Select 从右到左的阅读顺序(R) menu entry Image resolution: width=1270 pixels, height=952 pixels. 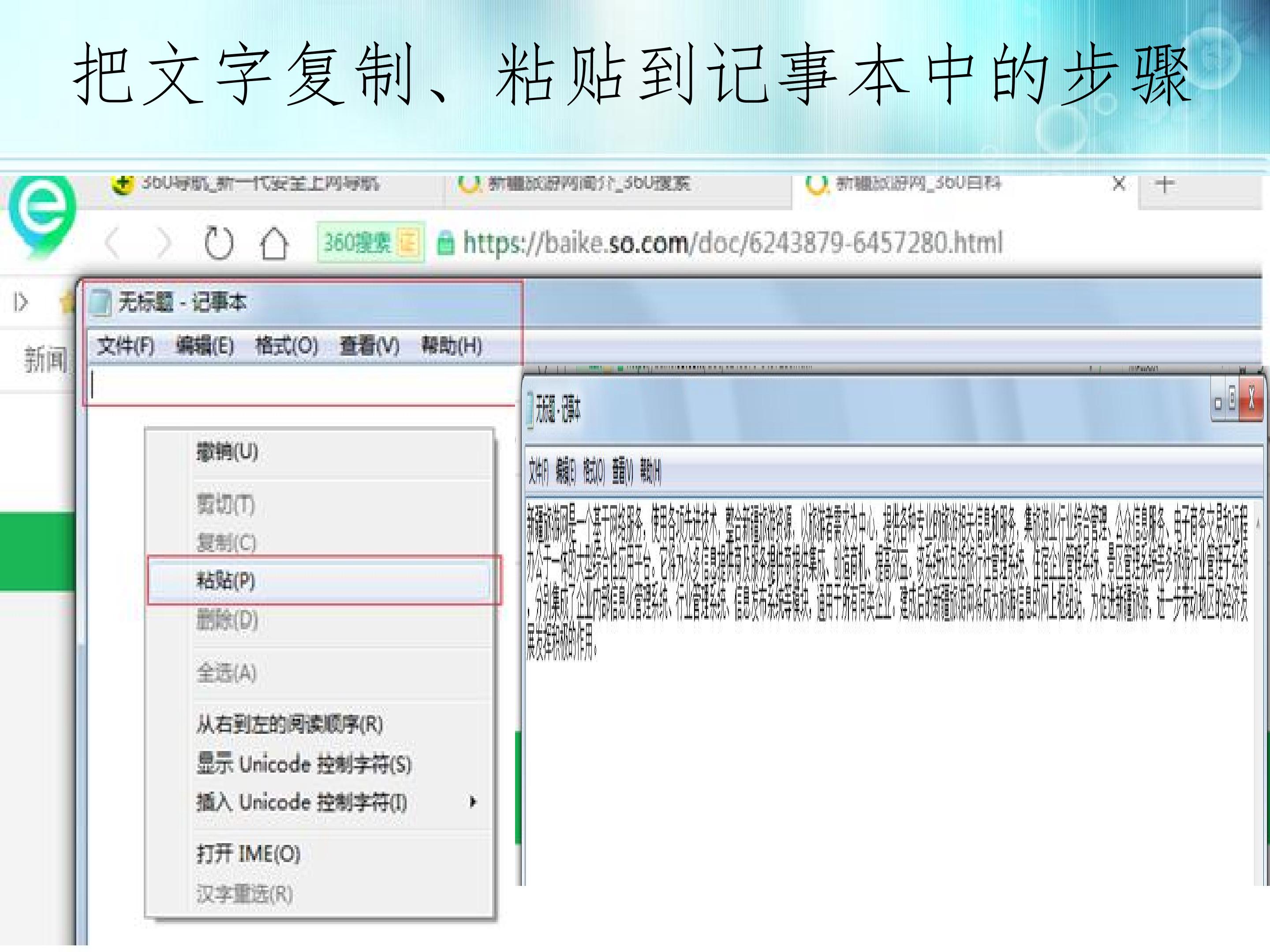[319, 725]
